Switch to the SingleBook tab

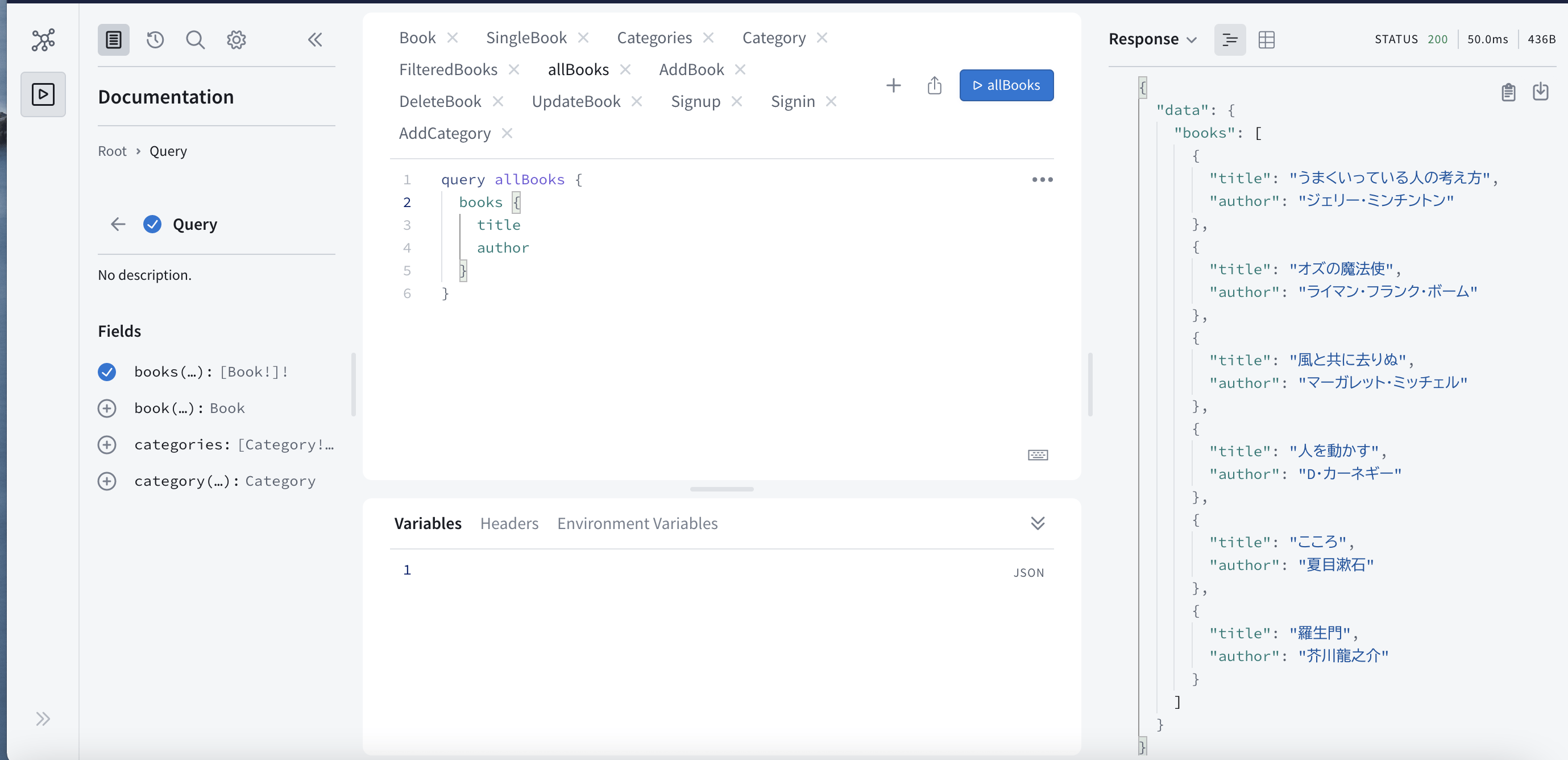[x=526, y=38]
